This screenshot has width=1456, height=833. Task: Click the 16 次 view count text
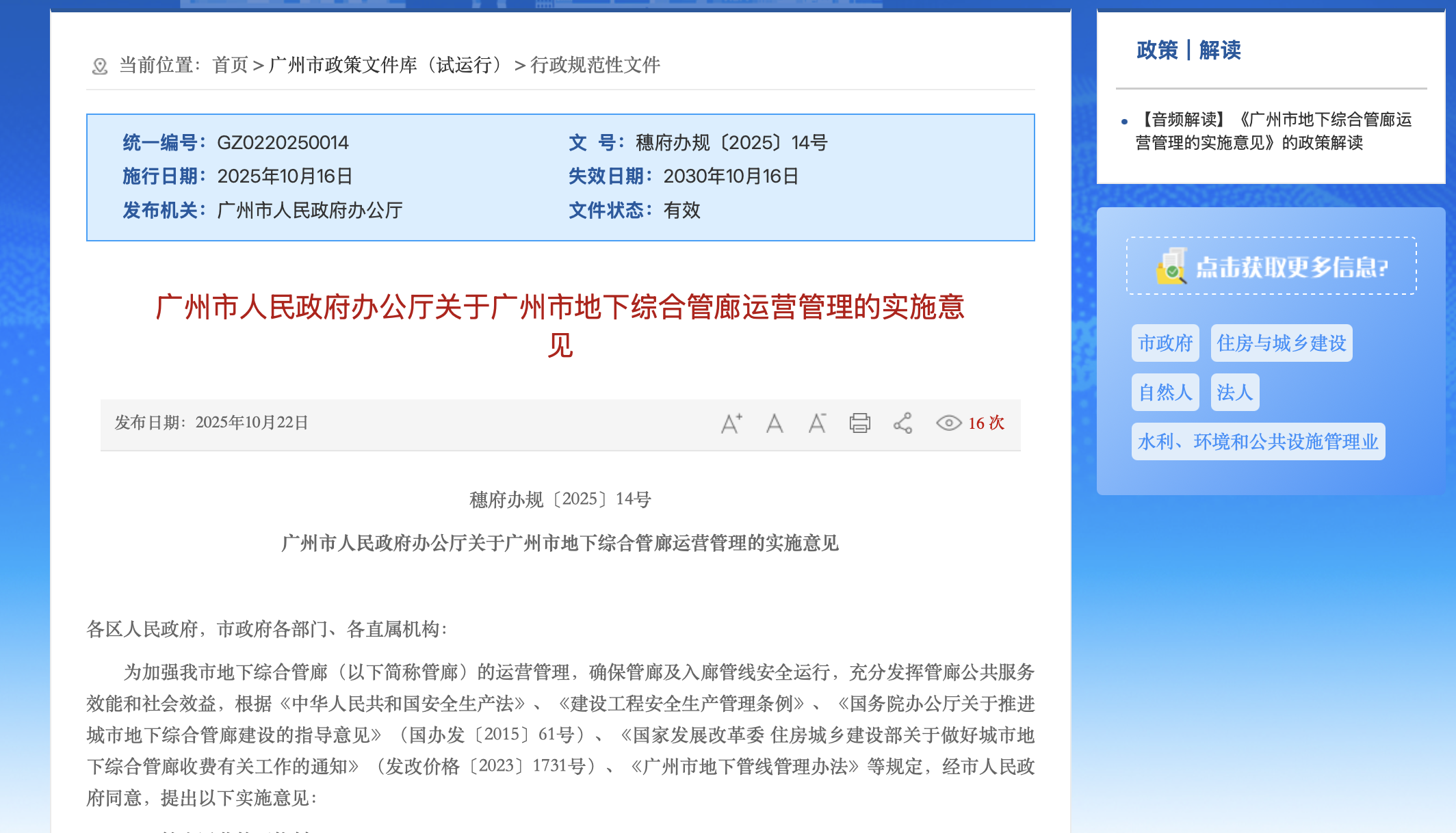(x=986, y=423)
